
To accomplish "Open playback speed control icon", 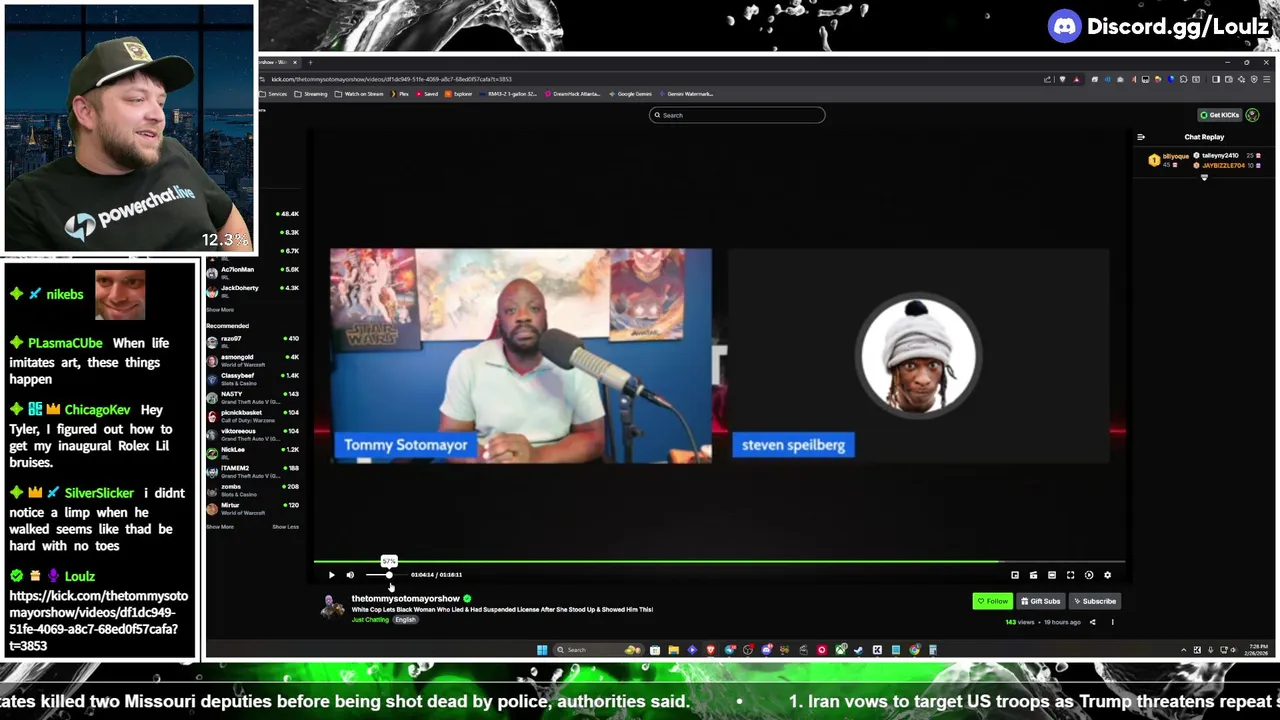I will 1089,575.
